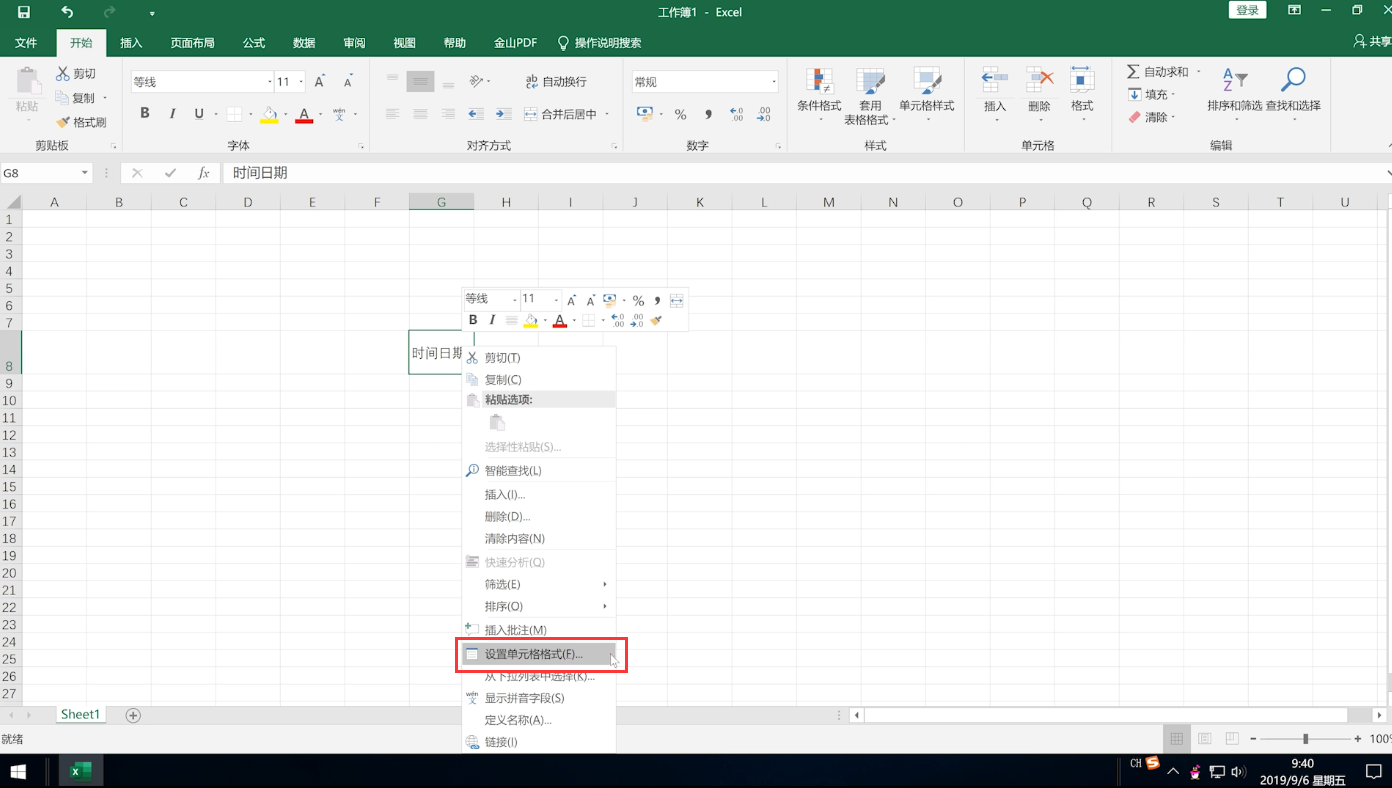This screenshot has width=1392, height=788.
Task: Click ribbon fill color yellow swatch
Action: point(269,114)
